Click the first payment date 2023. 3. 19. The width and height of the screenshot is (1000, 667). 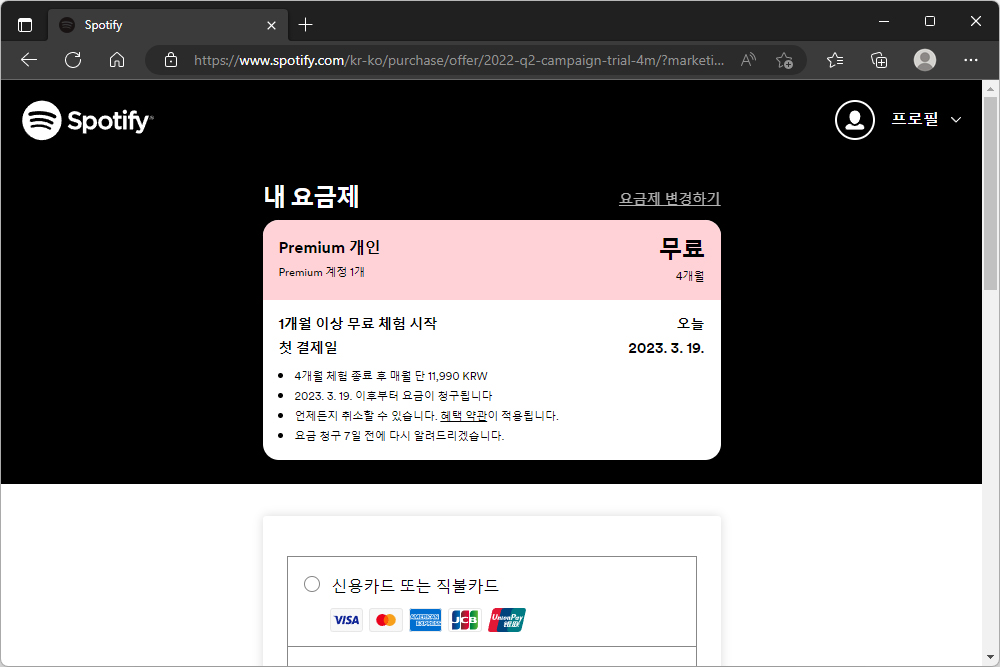point(666,348)
